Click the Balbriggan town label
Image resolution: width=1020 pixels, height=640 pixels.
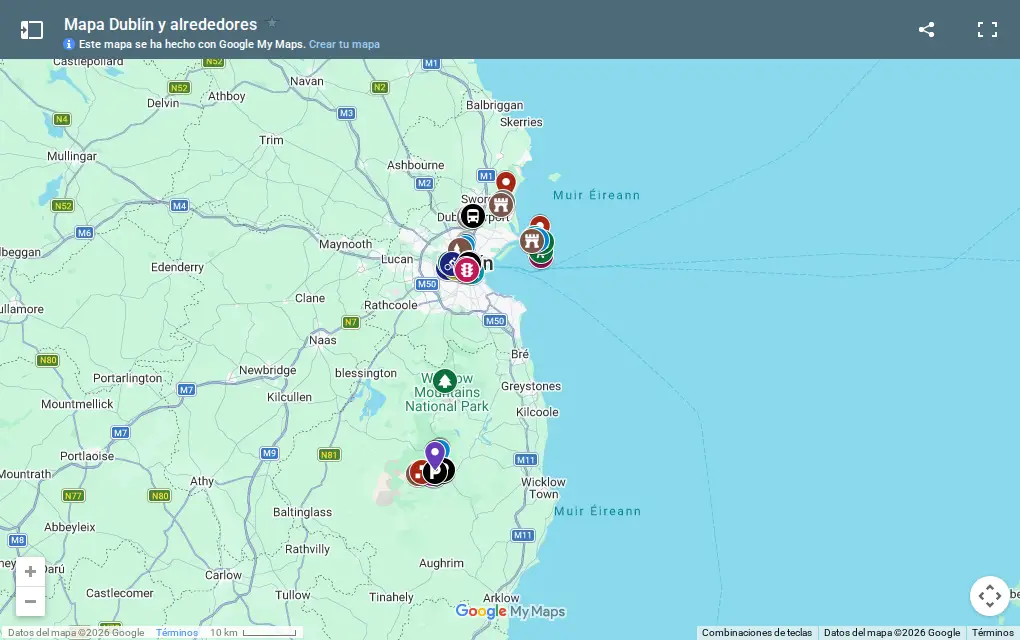494,105
